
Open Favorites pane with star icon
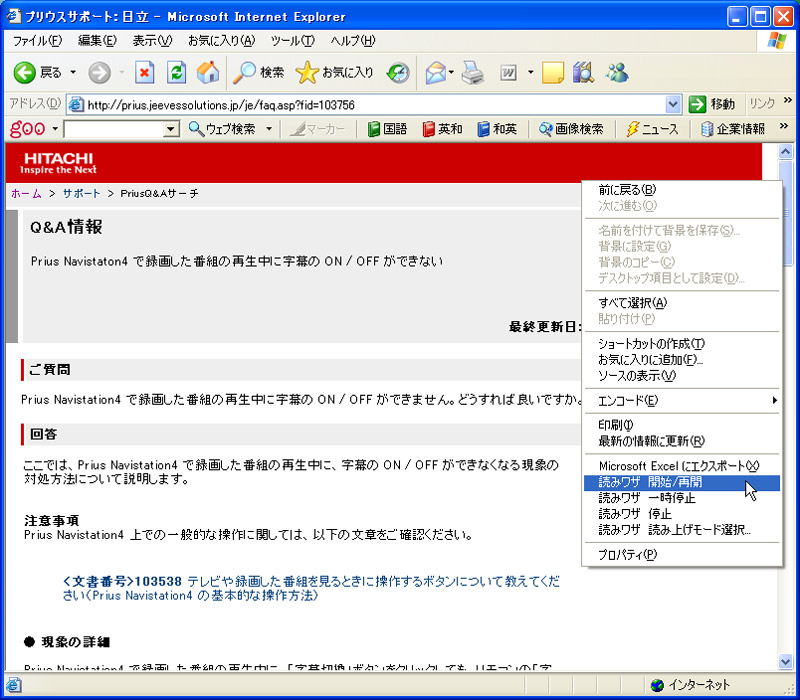click(x=307, y=72)
